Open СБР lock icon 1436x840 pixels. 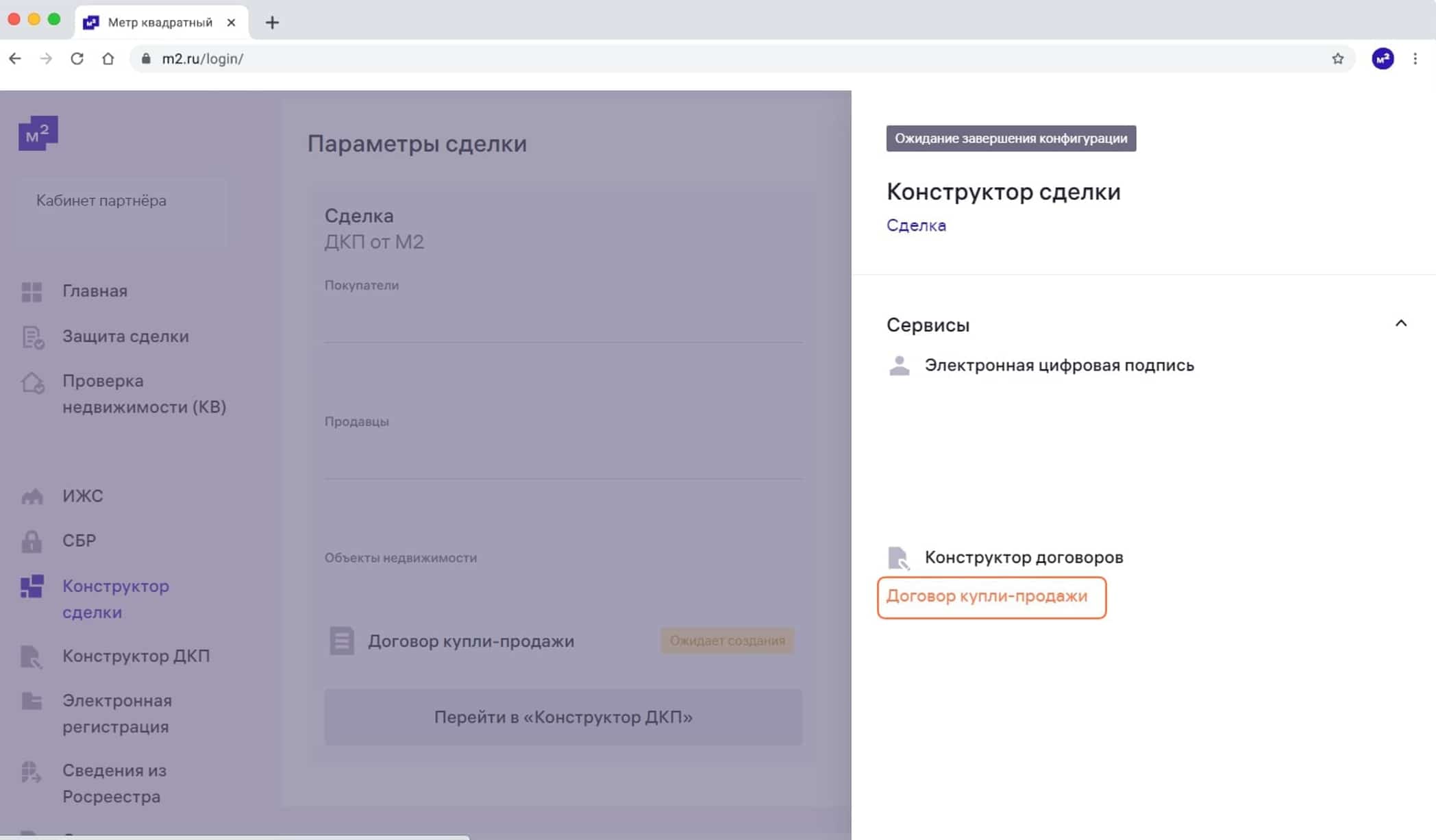pos(32,541)
